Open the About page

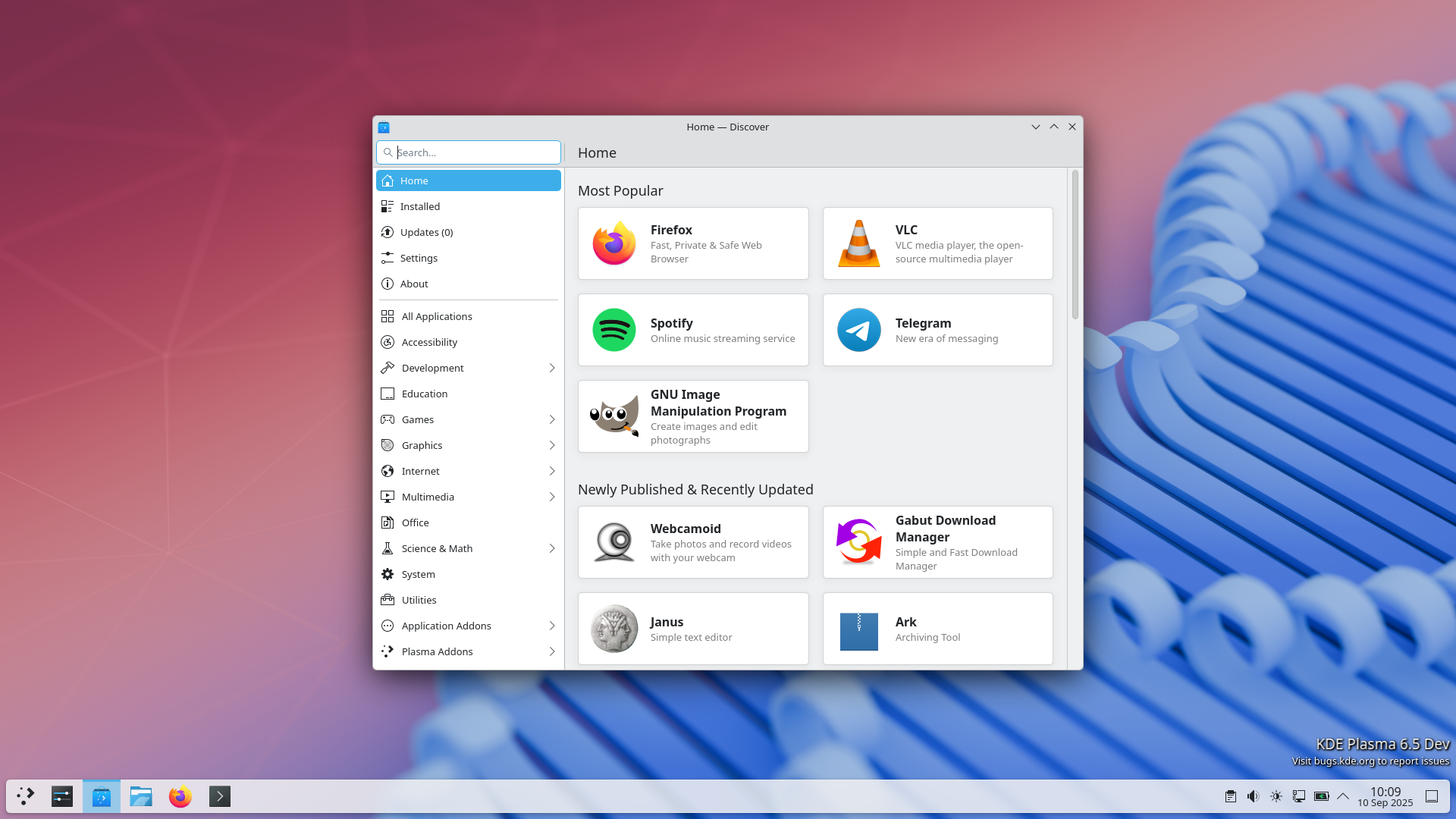(468, 284)
